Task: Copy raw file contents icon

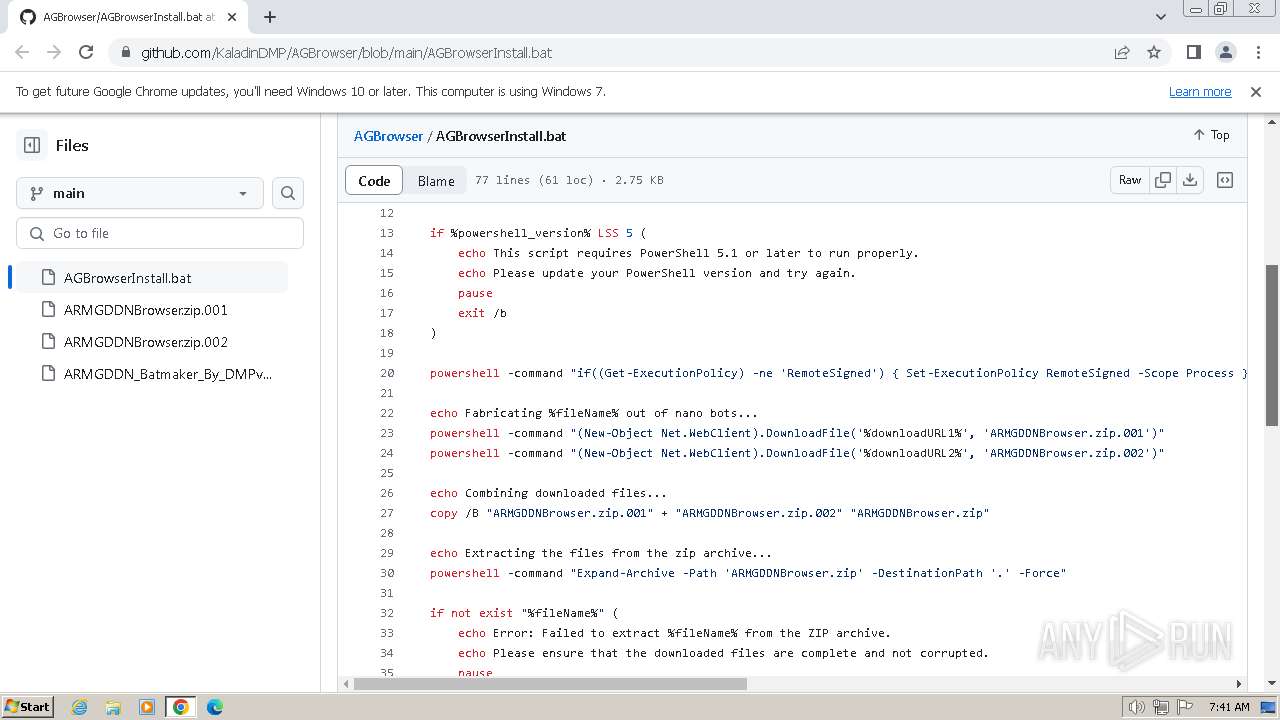Action: pos(1163,180)
